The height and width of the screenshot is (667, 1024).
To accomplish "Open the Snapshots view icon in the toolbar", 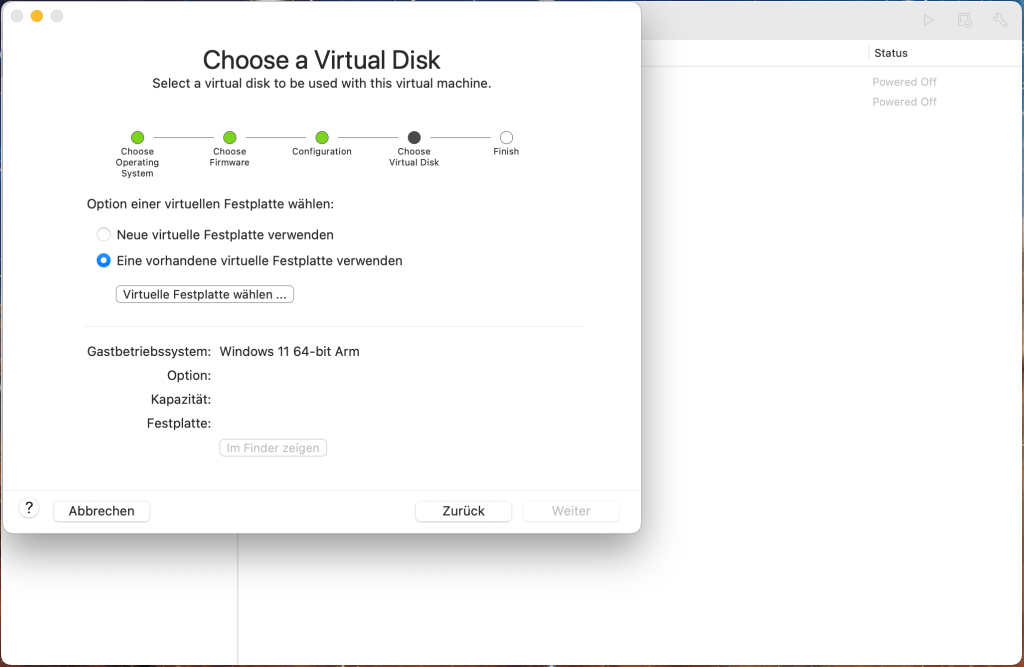I will (963, 19).
